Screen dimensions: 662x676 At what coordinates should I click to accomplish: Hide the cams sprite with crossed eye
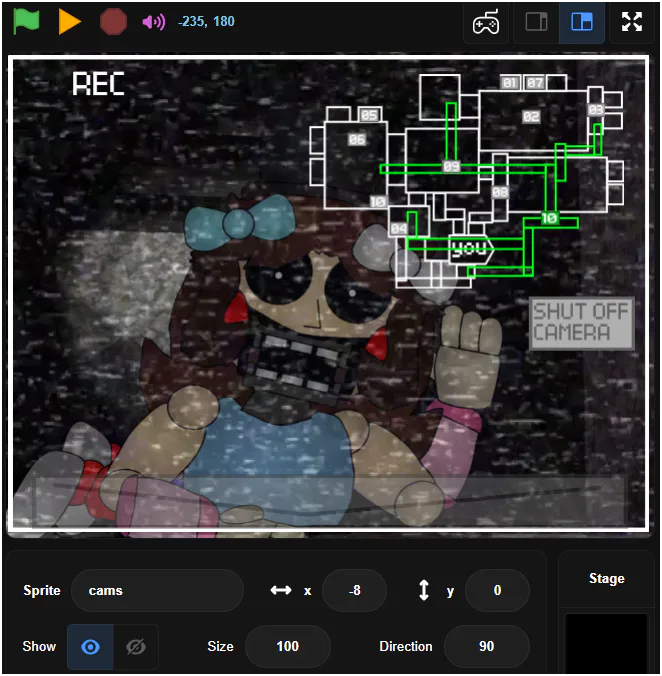(x=136, y=647)
